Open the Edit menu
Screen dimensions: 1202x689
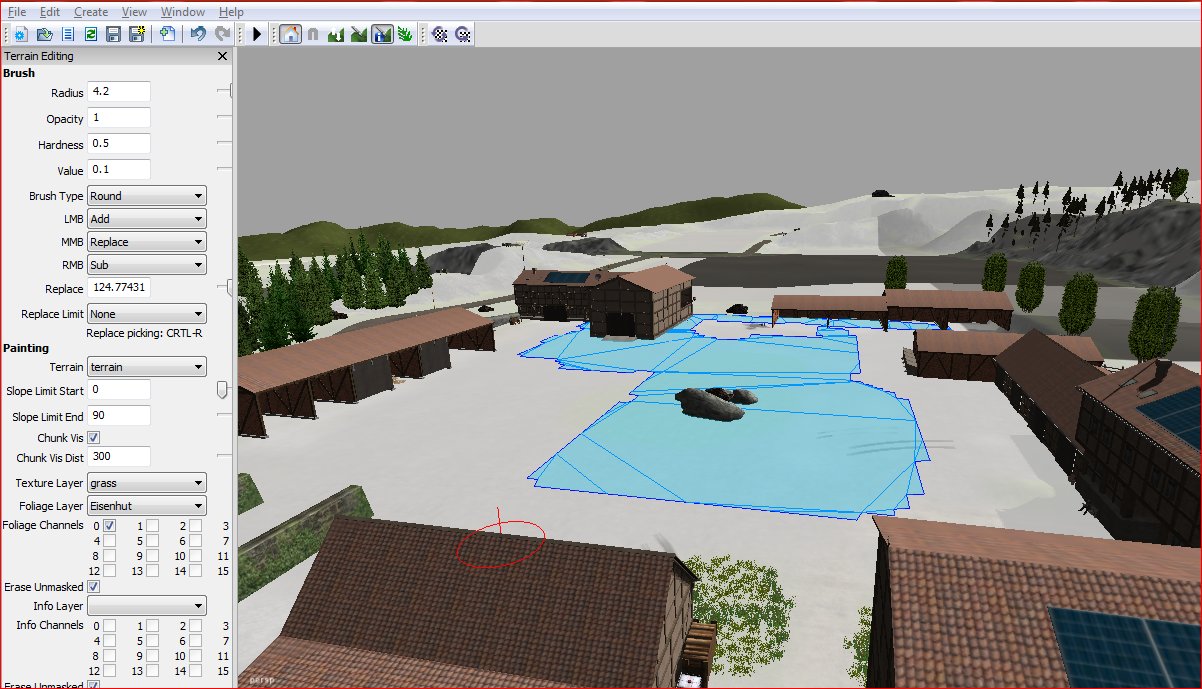(x=50, y=12)
